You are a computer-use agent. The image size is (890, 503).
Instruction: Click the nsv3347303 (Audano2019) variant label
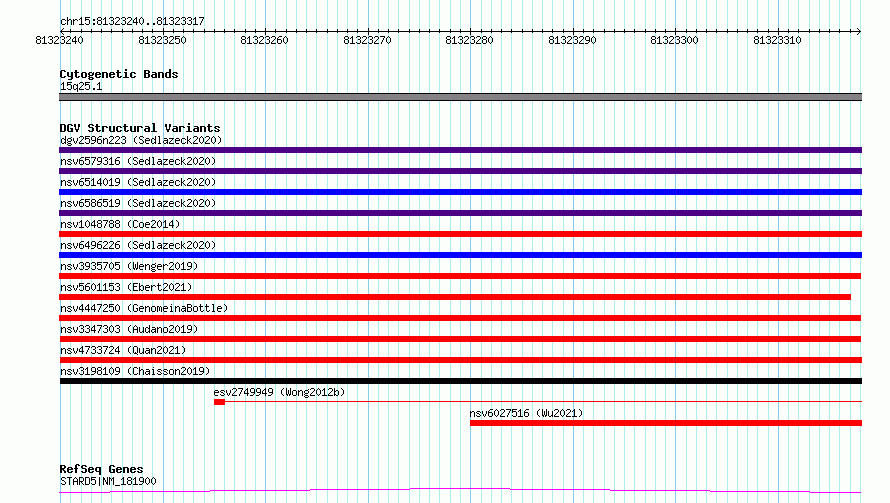(x=128, y=329)
